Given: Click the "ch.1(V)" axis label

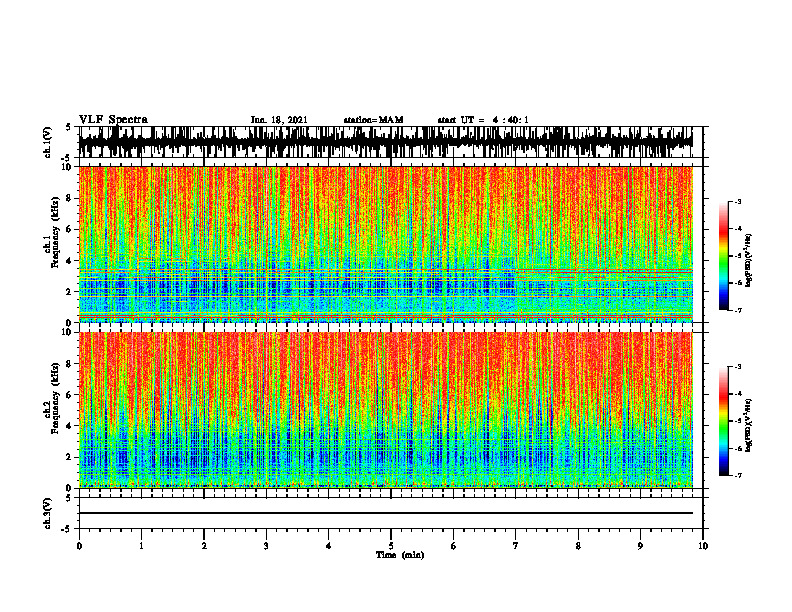Looking at the screenshot, I should [x=48, y=142].
